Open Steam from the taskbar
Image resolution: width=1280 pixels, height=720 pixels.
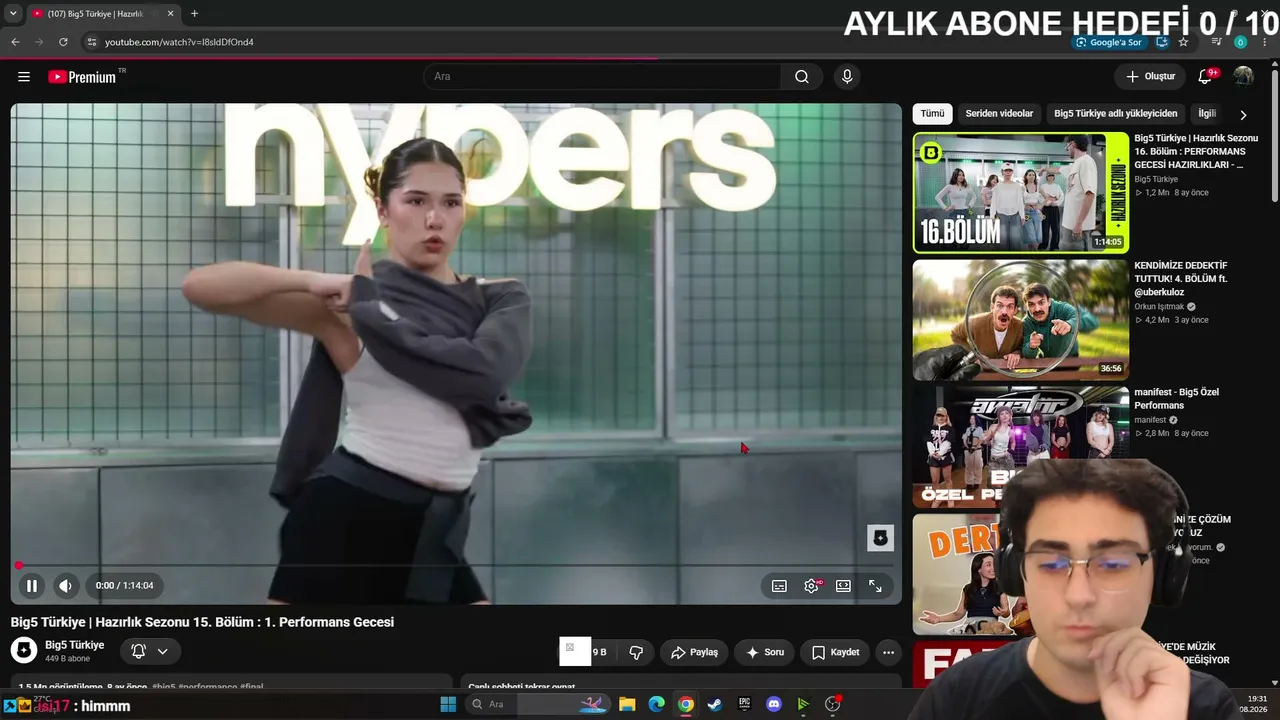pos(715,705)
